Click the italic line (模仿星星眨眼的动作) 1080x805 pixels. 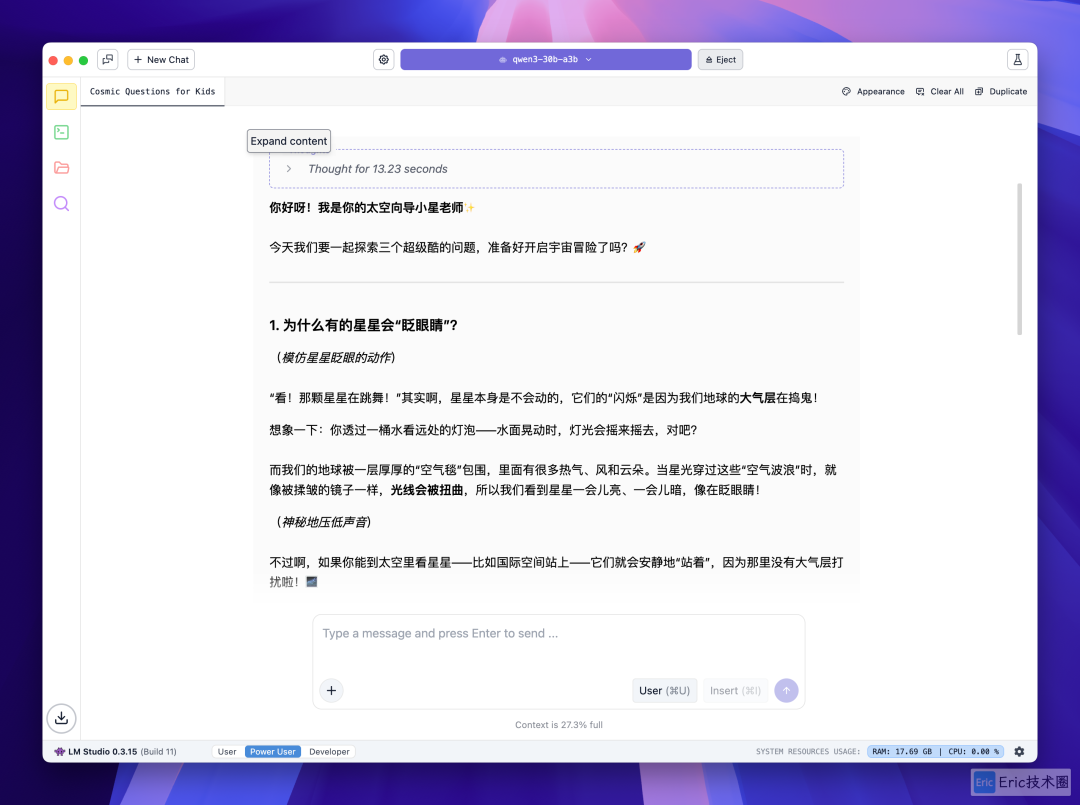point(335,357)
